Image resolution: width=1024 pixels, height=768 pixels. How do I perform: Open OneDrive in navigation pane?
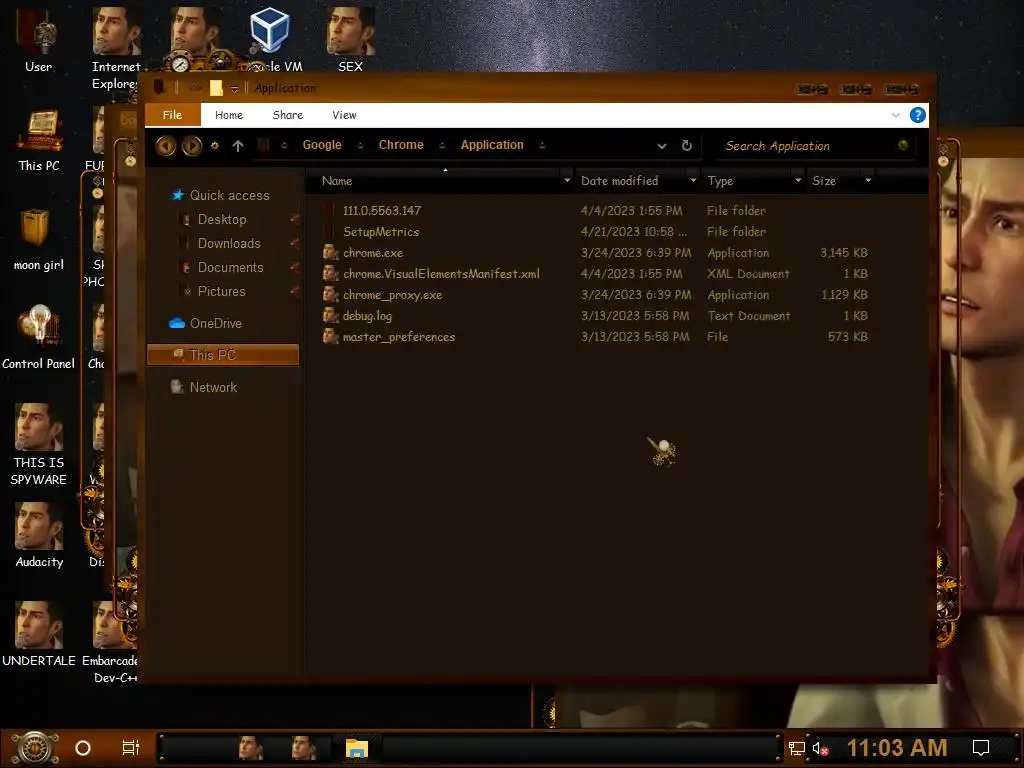(x=216, y=323)
